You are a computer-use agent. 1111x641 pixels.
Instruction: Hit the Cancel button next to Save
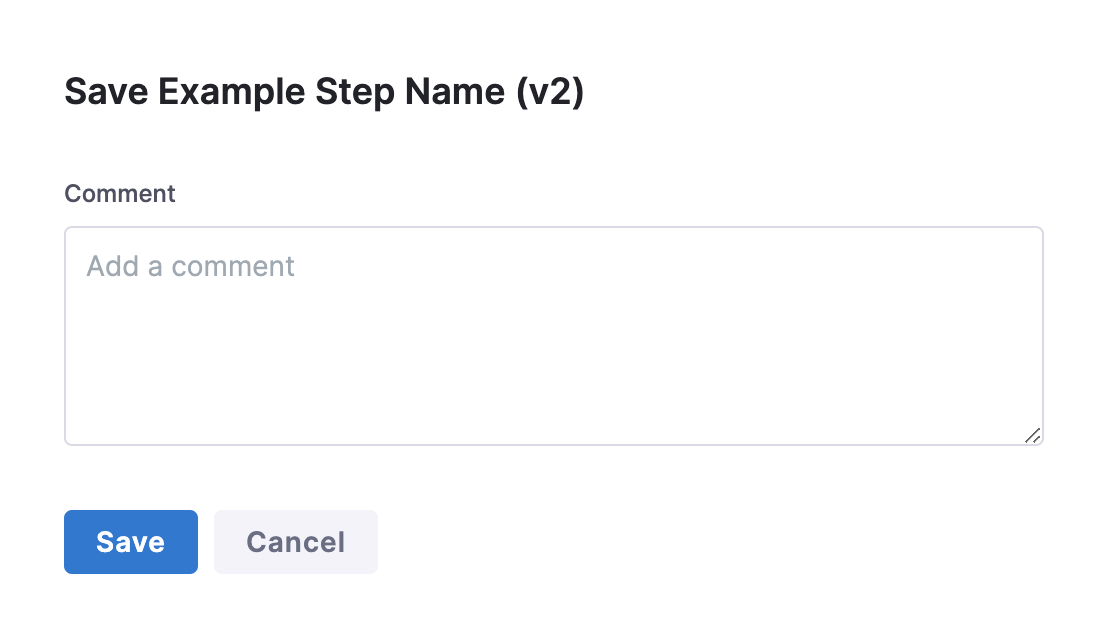click(x=296, y=542)
